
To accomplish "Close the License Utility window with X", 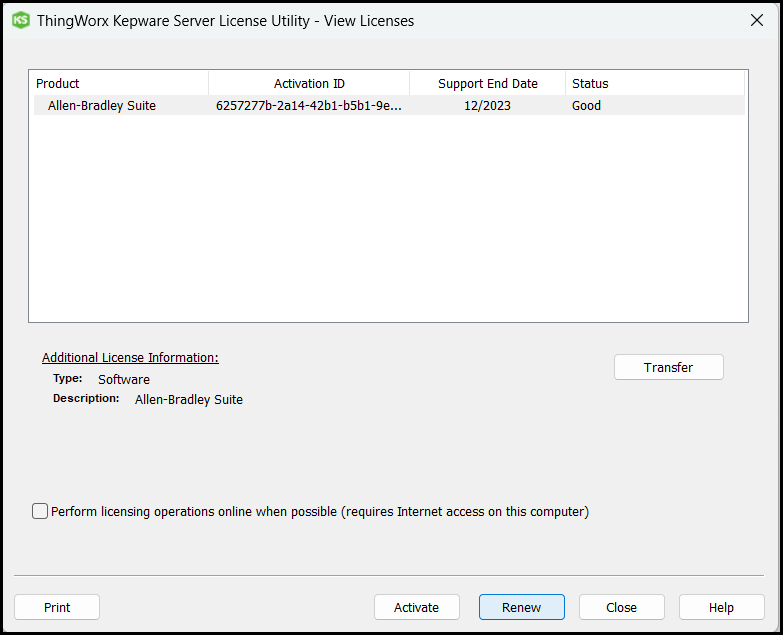I will tap(757, 20).
